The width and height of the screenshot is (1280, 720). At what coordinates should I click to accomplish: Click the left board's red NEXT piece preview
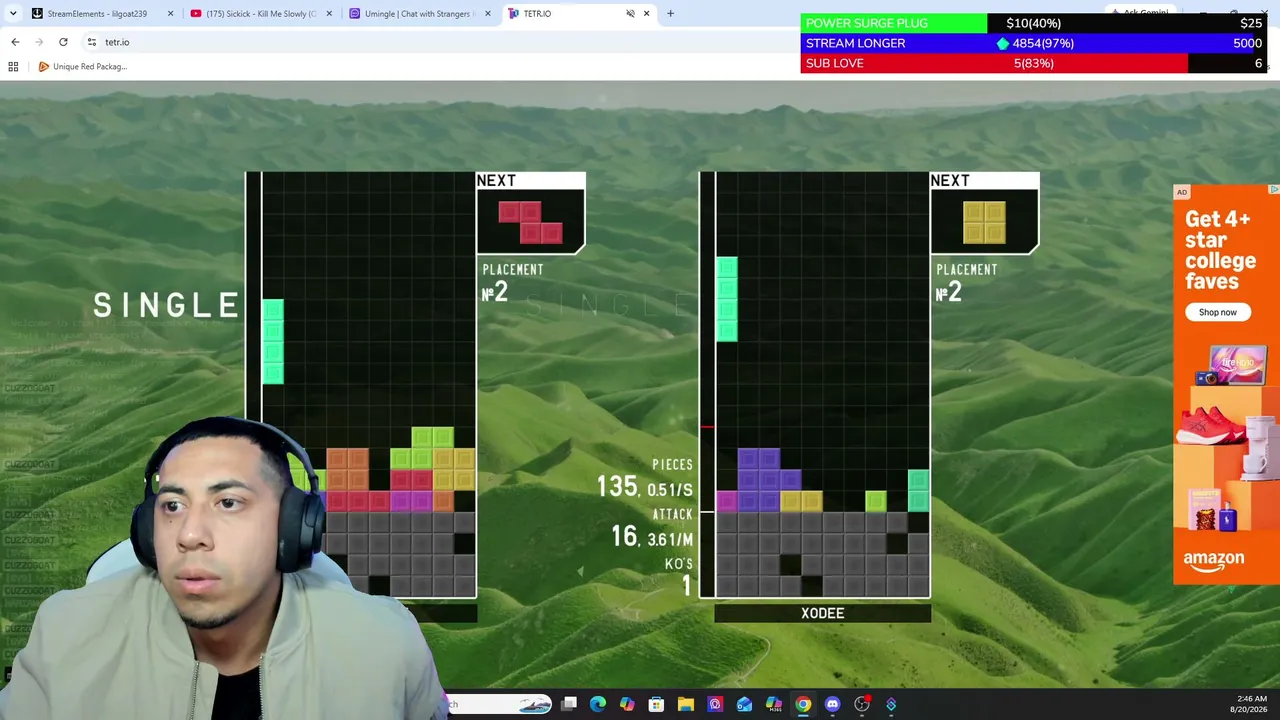point(531,222)
